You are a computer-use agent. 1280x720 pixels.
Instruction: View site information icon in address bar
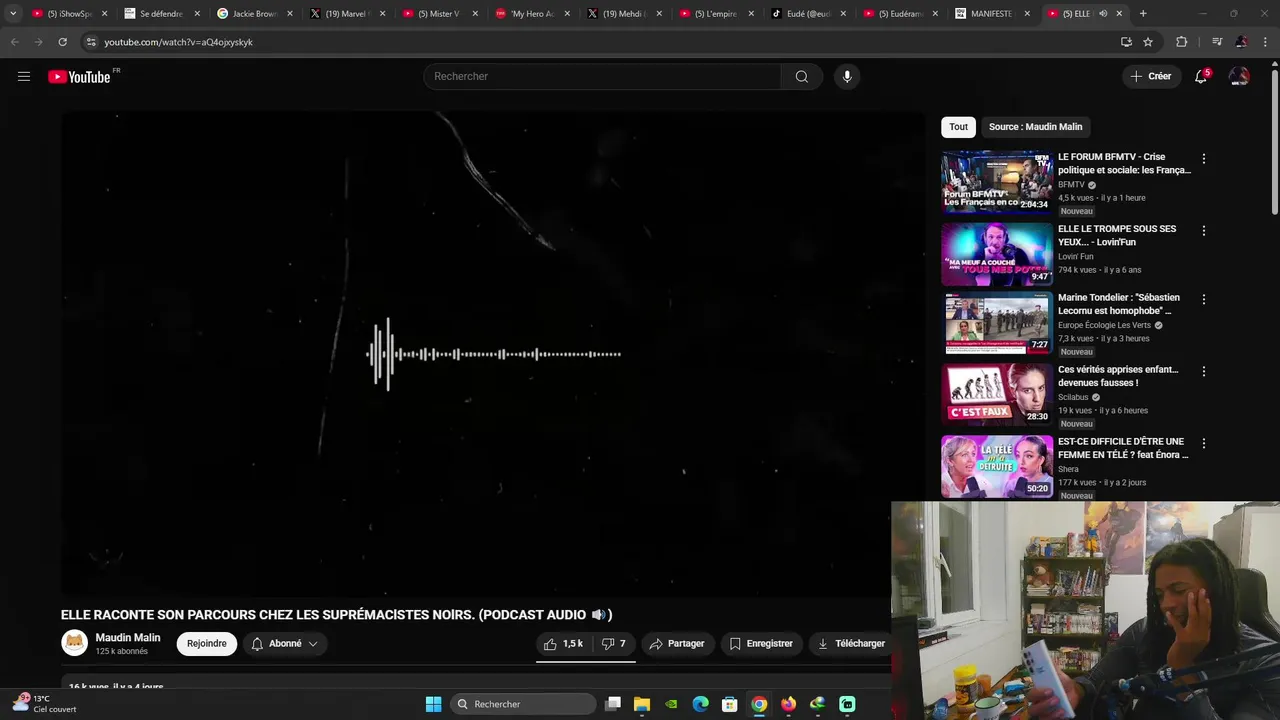[91, 42]
